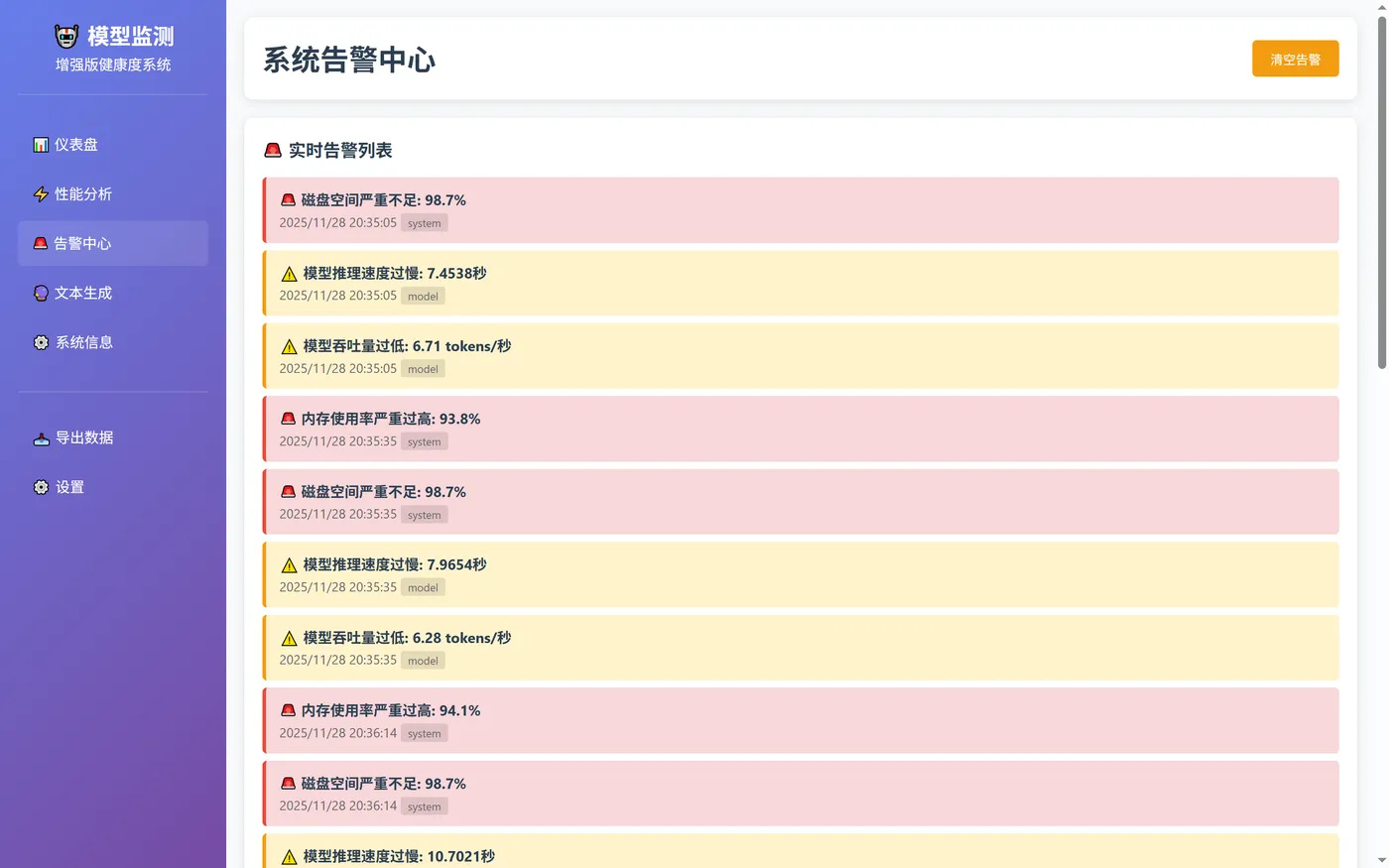This screenshot has width=1389, height=868.
Task: Click the model tag on the throughput alert
Action: coord(423,368)
